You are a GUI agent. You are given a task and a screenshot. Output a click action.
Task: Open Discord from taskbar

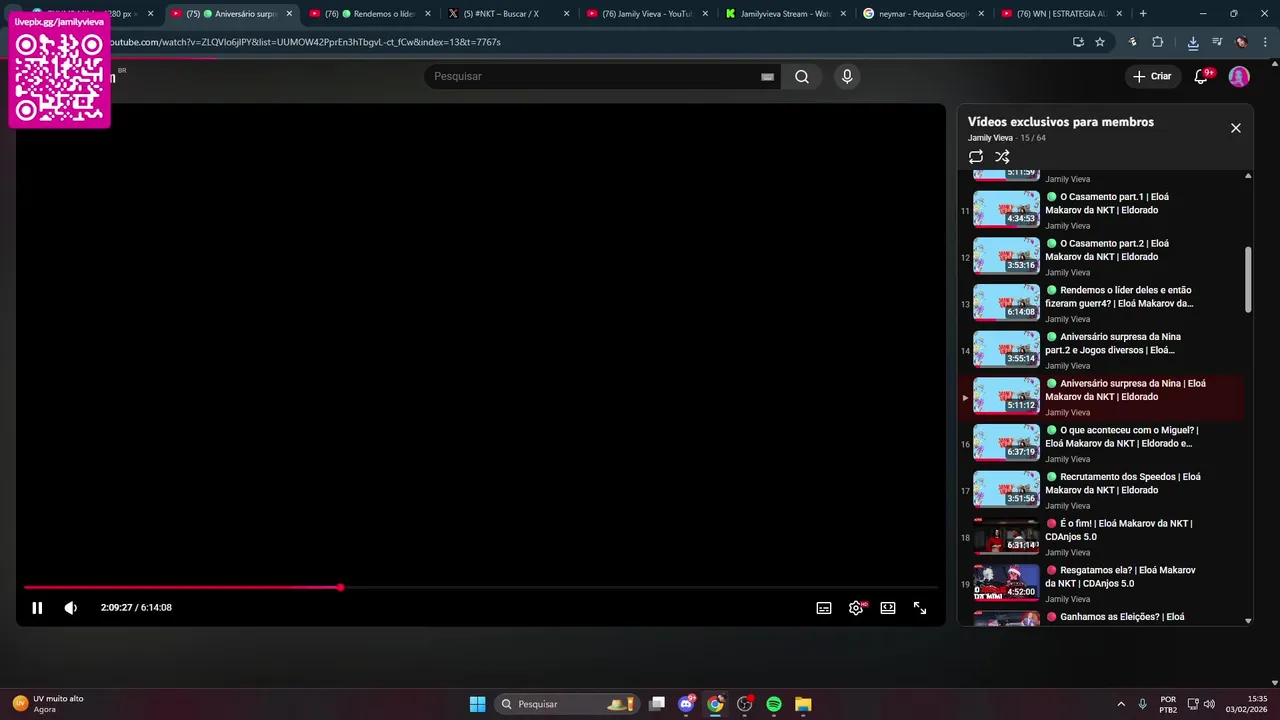(x=686, y=704)
